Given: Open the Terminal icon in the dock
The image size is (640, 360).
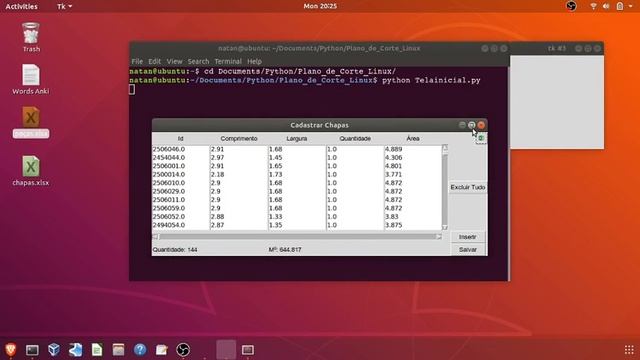Looking at the screenshot, I should pyautogui.click(x=32, y=350).
